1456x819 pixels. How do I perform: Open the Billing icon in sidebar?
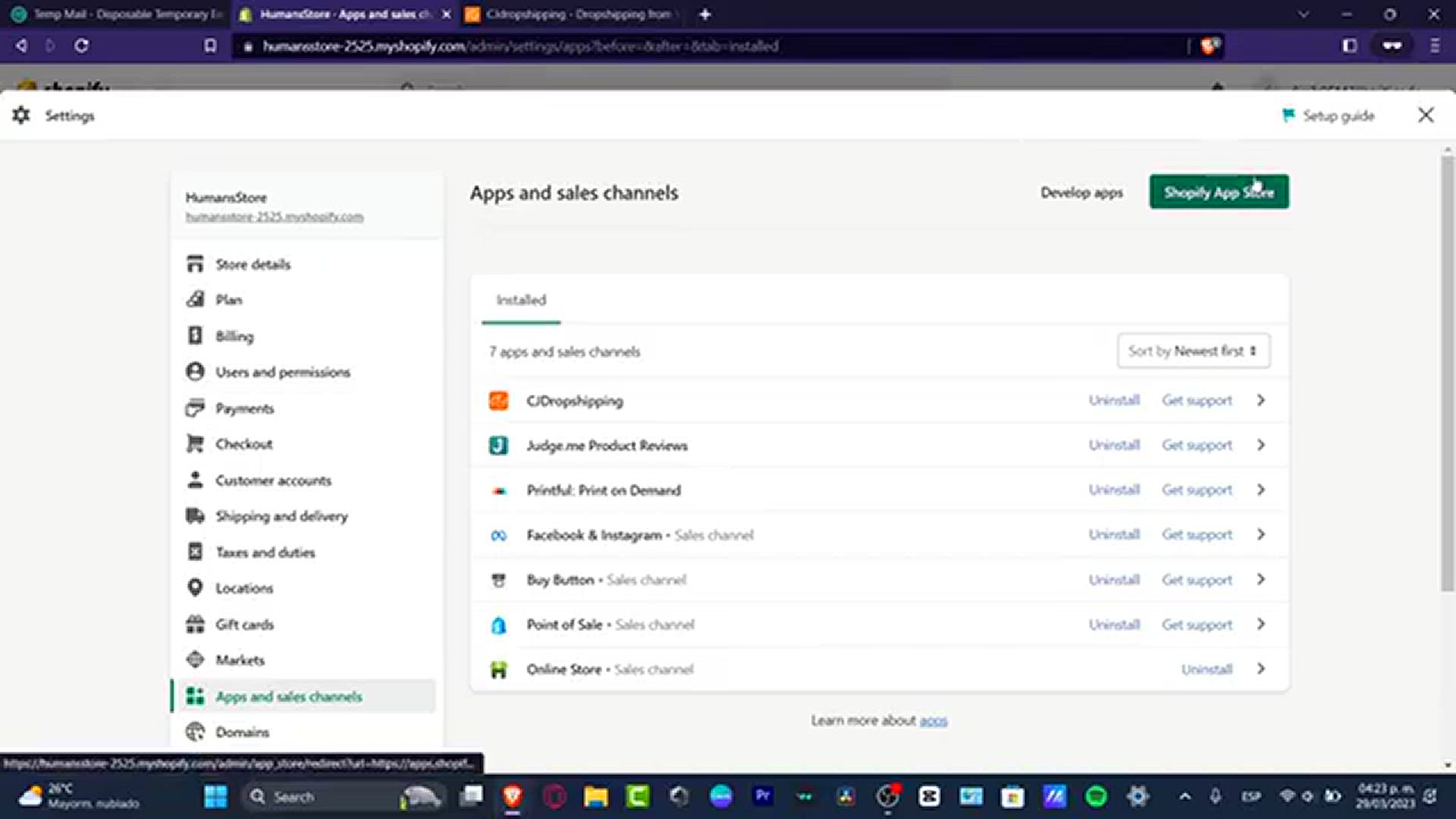(x=195, y=335)
